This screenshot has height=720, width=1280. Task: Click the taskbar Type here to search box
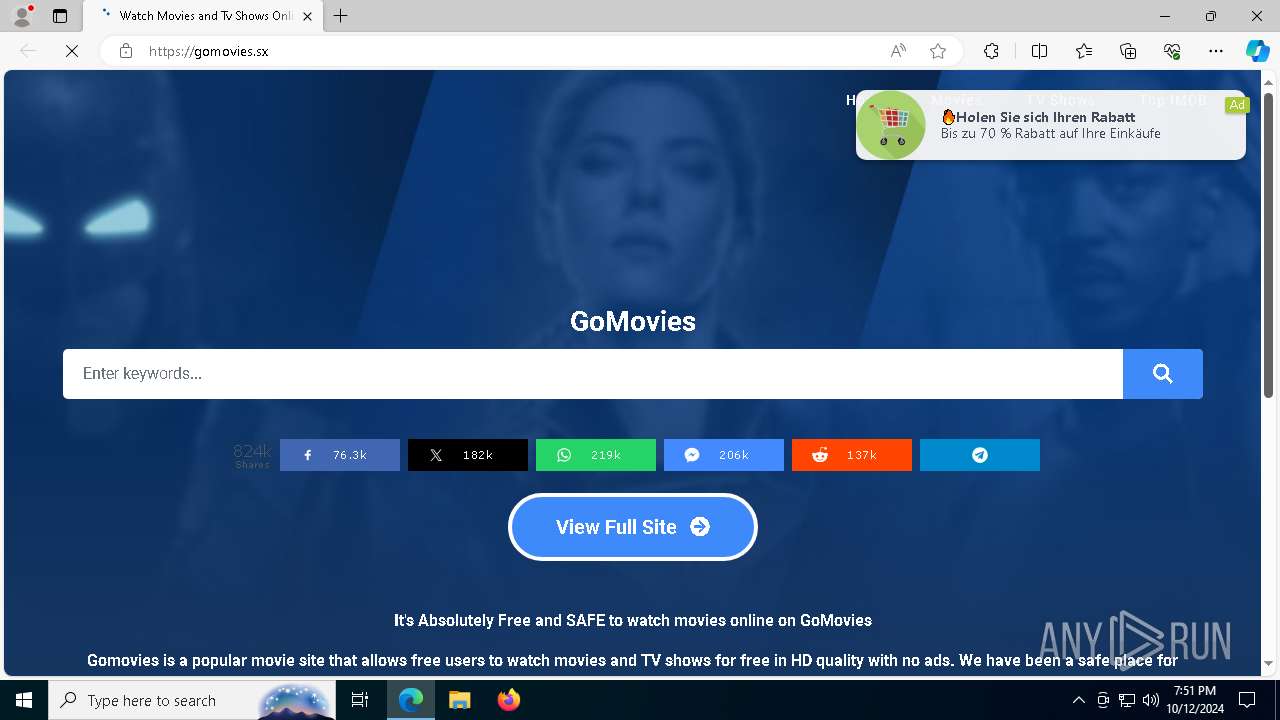(x=192, y=700)
